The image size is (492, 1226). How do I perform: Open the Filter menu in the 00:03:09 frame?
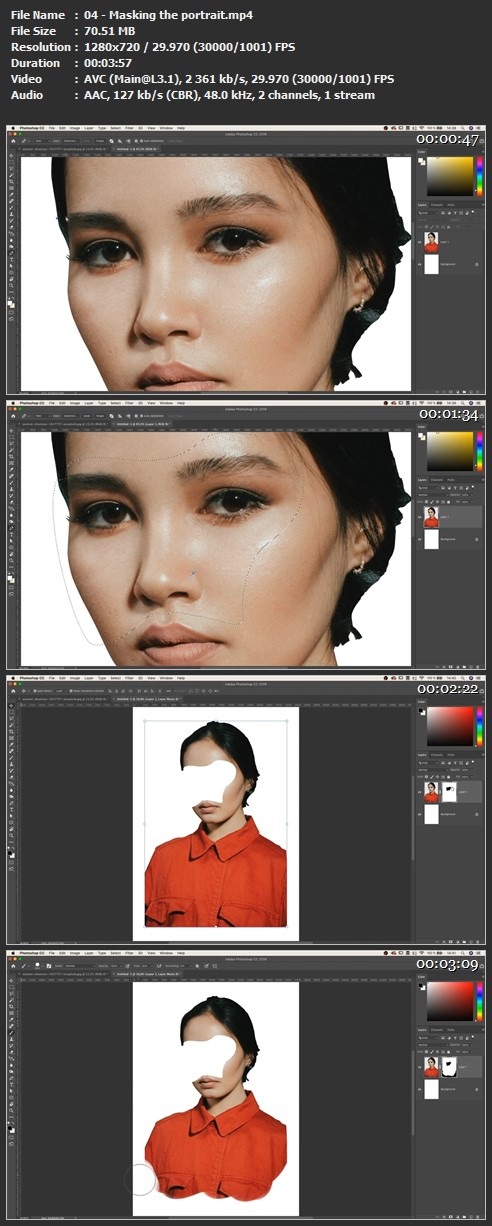coord(129,953)
